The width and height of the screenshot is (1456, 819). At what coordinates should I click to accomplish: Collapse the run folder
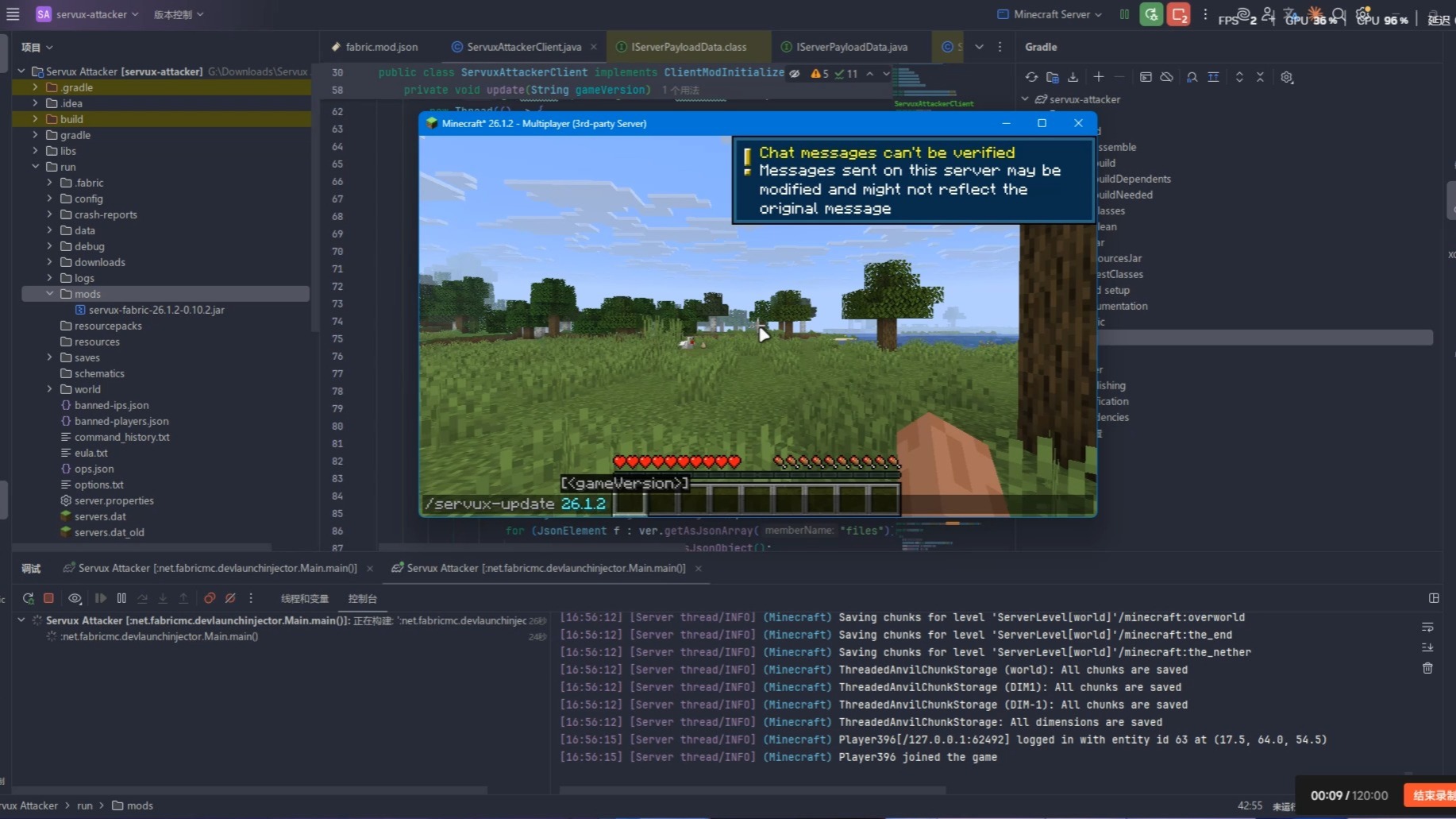(35, 167)
